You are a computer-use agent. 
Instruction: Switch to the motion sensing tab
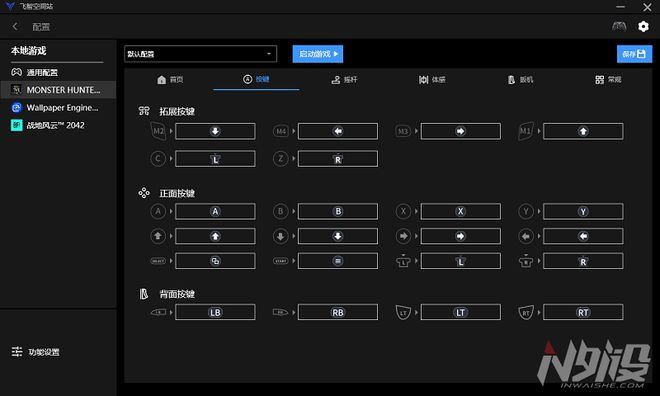(432, 80)
